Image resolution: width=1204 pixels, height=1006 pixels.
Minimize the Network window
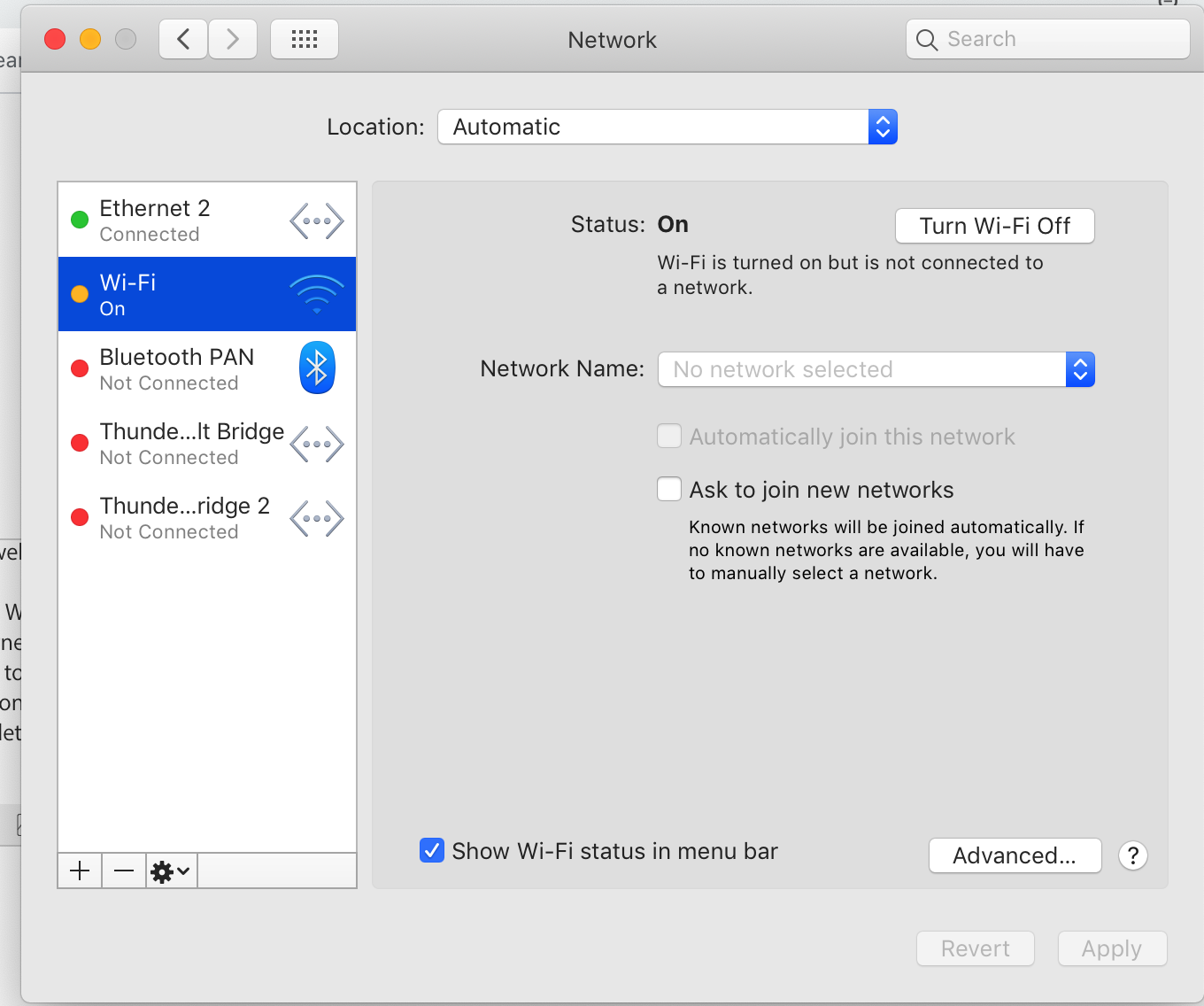(90, 39)
